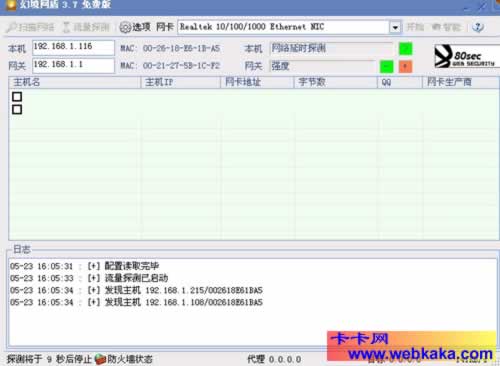This screenshot has width=500, height=366.
Task: Open Options via the gear icon
Action: coord(125,27)
